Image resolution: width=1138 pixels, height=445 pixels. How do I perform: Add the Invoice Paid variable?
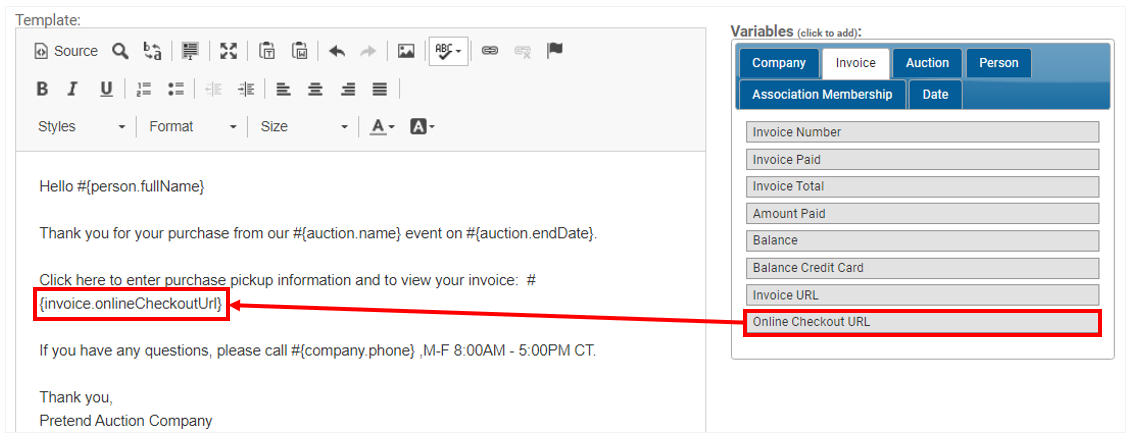[922, 160]
